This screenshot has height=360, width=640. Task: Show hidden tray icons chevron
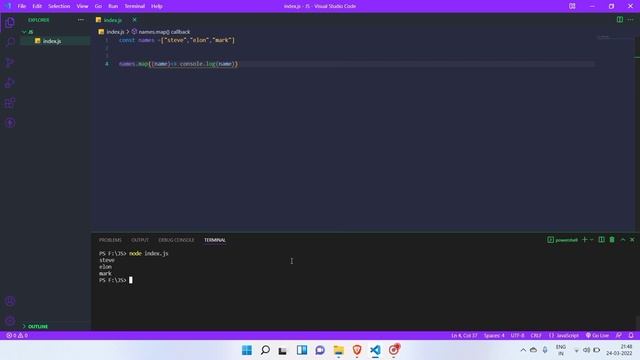point(523,350)
